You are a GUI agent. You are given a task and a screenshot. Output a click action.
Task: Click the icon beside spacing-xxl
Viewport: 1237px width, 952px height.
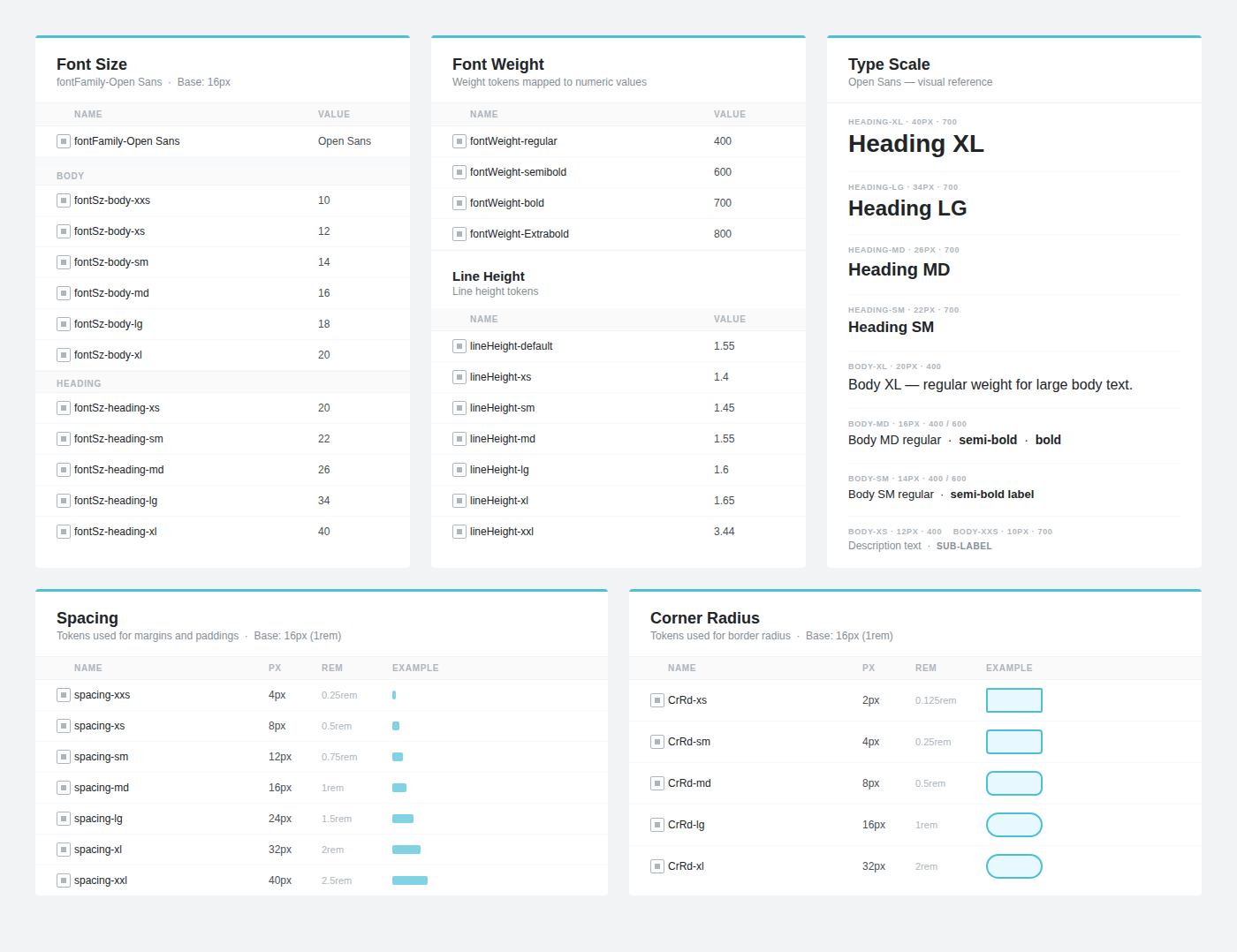[x=64, y=880]
